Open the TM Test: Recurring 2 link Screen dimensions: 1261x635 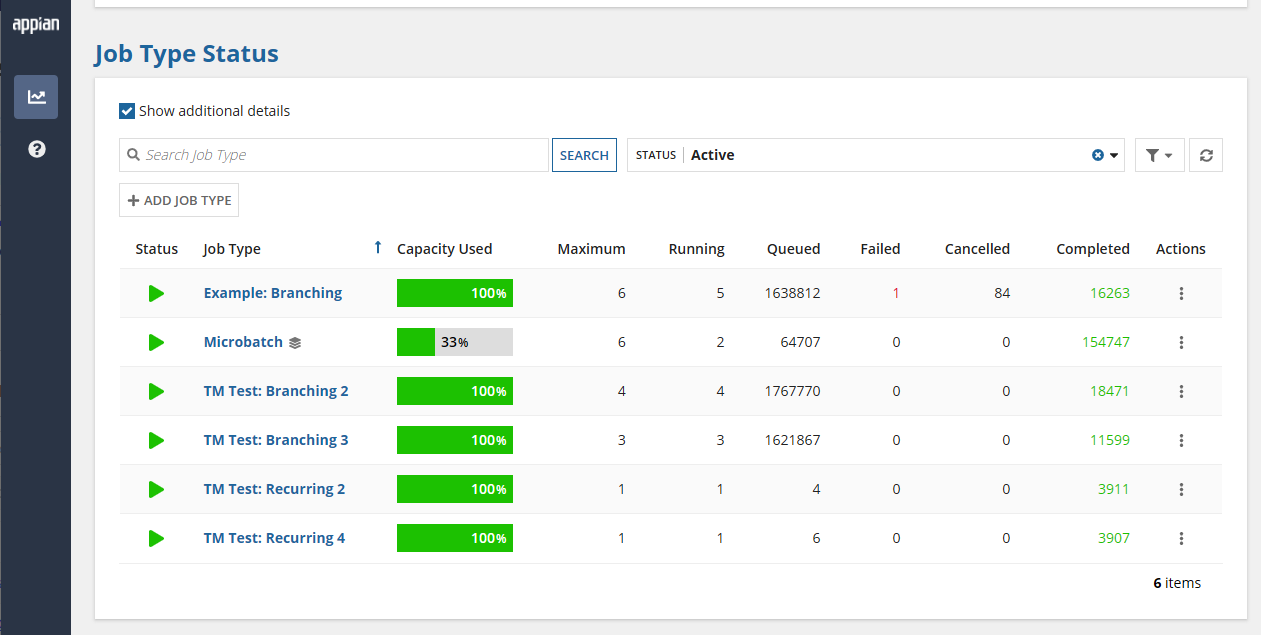click(x=274, y=489)
